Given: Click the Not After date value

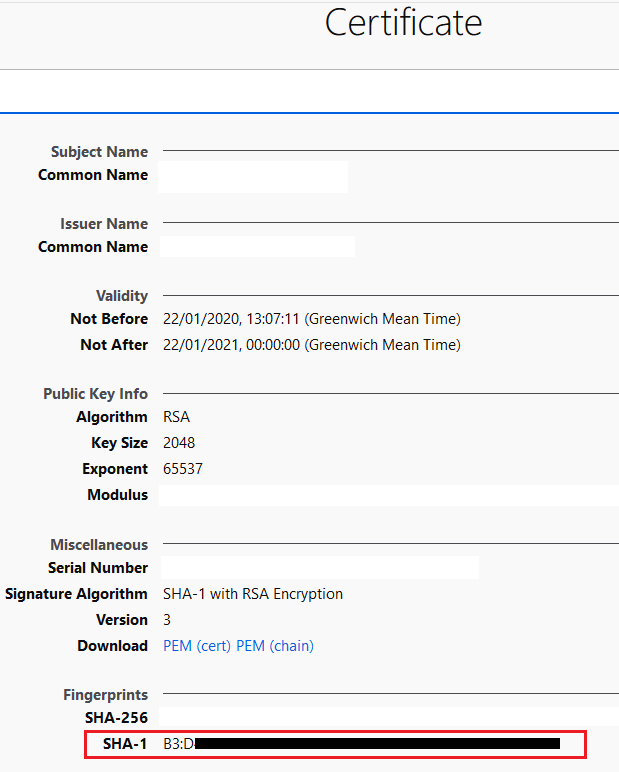Looking at the screenshot, I should [x=311, y=345].
